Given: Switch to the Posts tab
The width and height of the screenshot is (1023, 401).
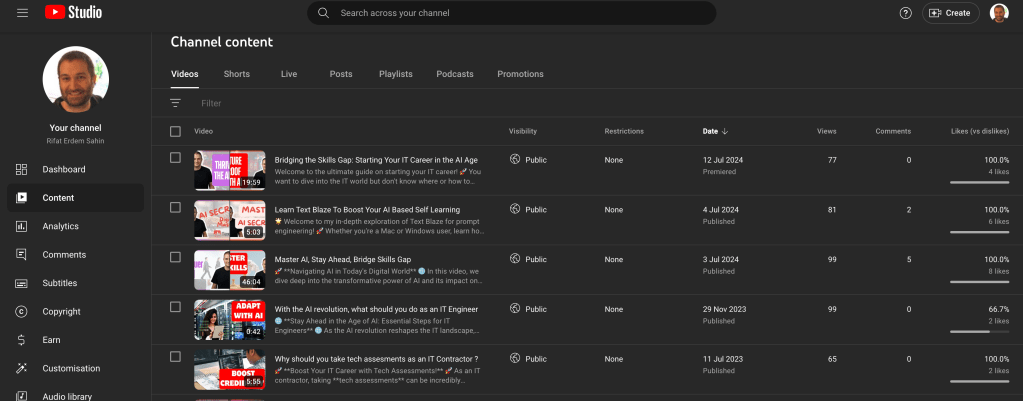Looking at the screenshot, I should click(x=341, y=74).
